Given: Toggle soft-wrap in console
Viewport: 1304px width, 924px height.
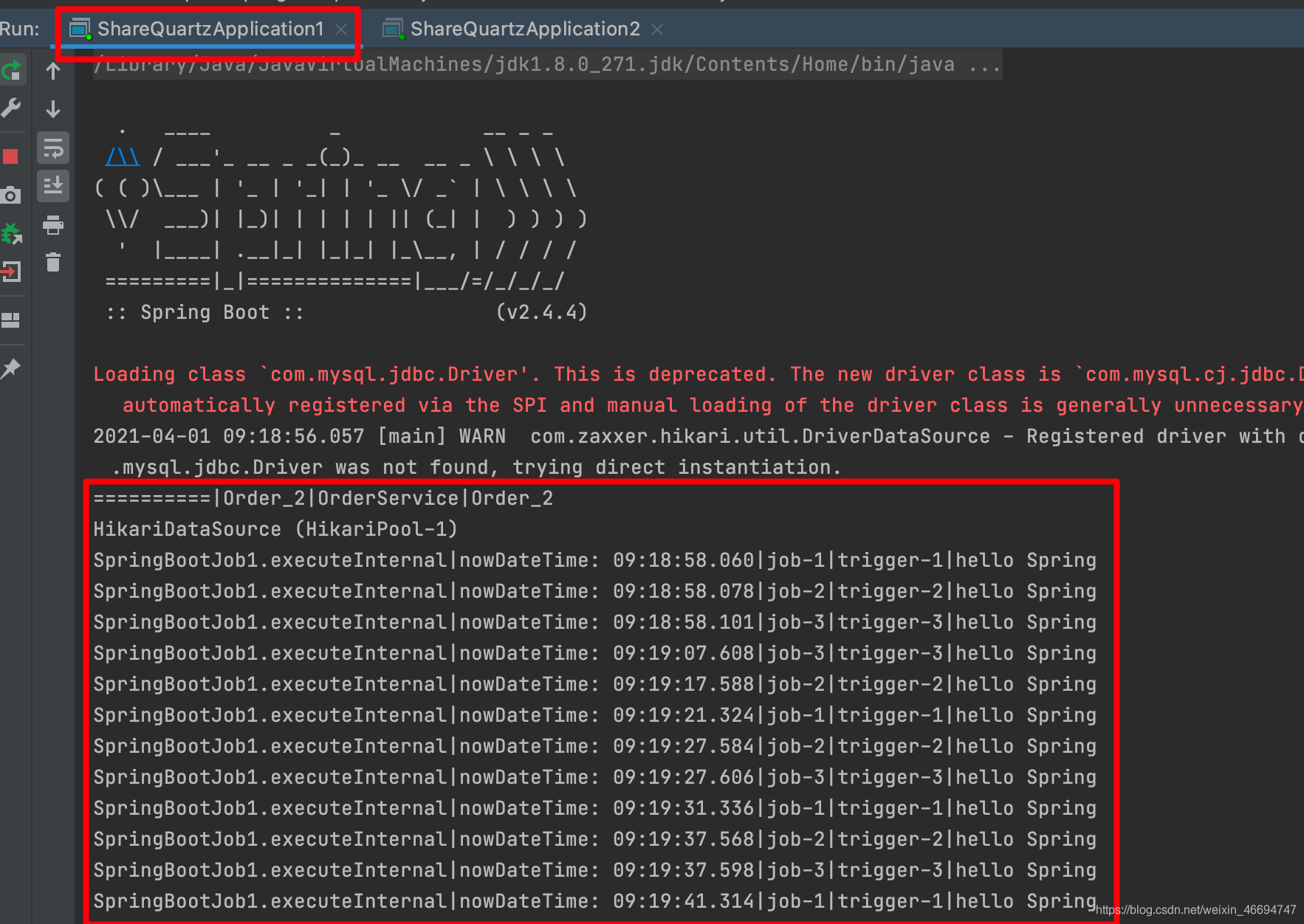Looking at the screenshot, I should 53,148.
